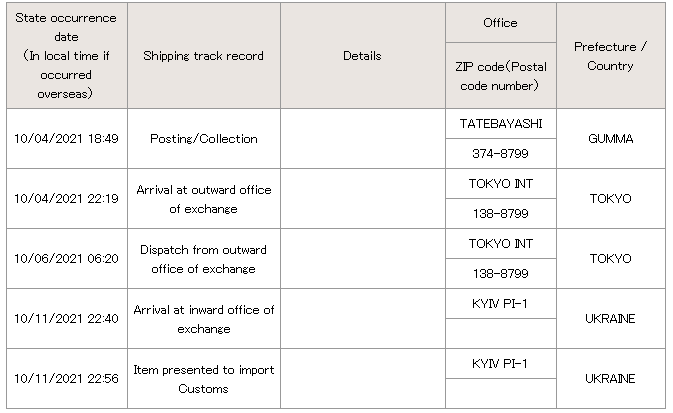Image resolution: width=673 pixels, height=413 pixels.
Task: Select the Office header cell
Action: pyautogui.click(x=500, y=23)
